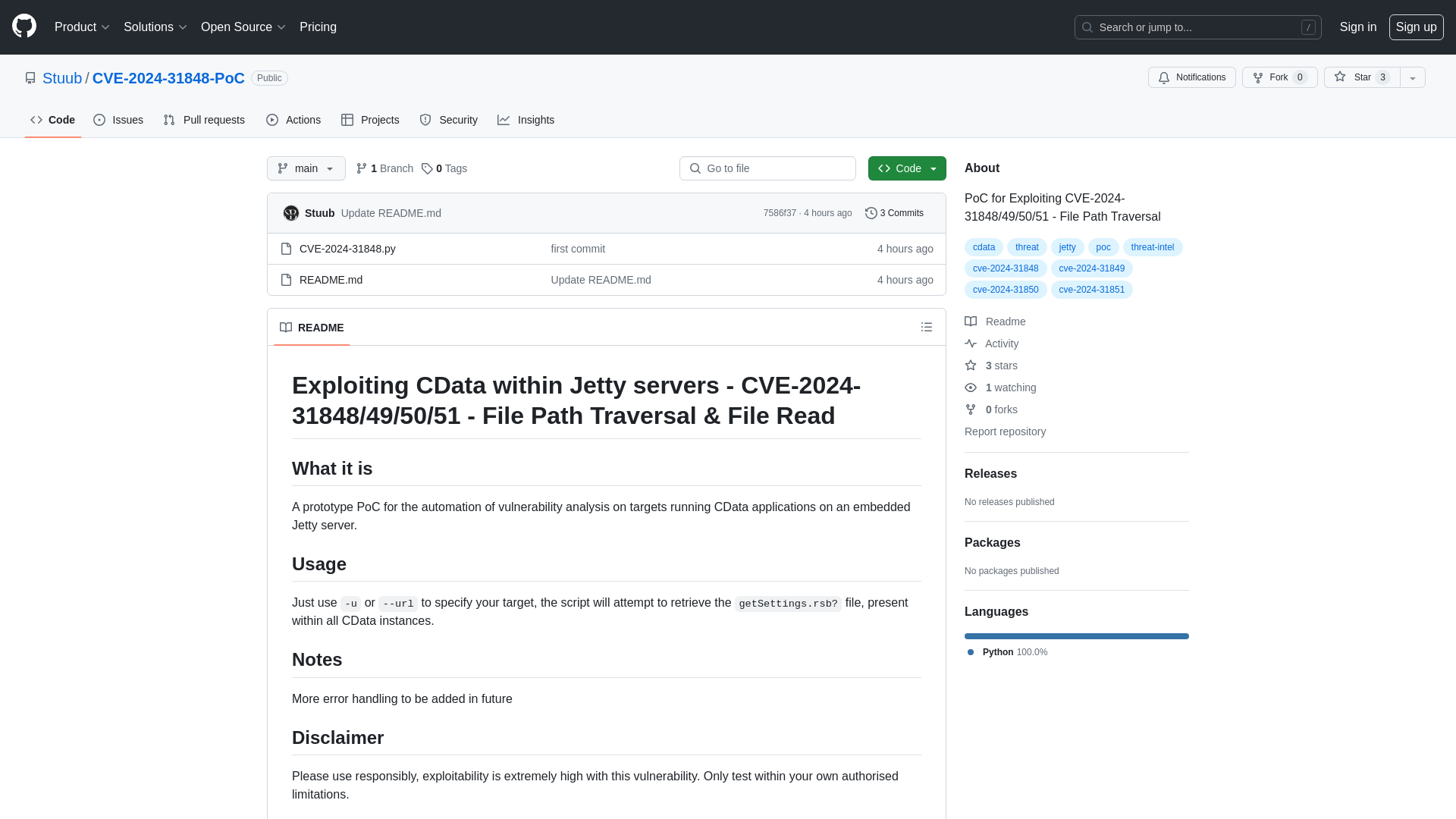Switch to the Projects tab

point(370,120)
